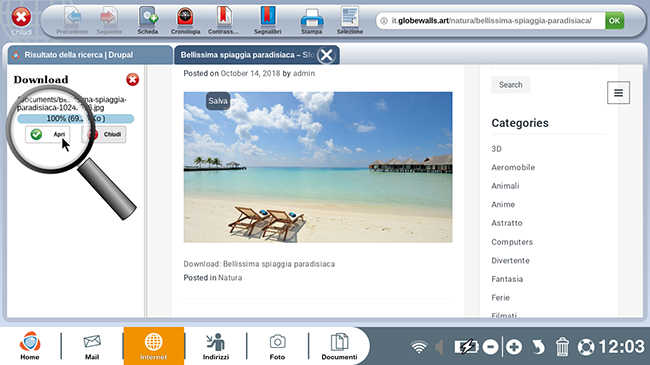Open the help lifebuoy icon

tap(586, 347)
